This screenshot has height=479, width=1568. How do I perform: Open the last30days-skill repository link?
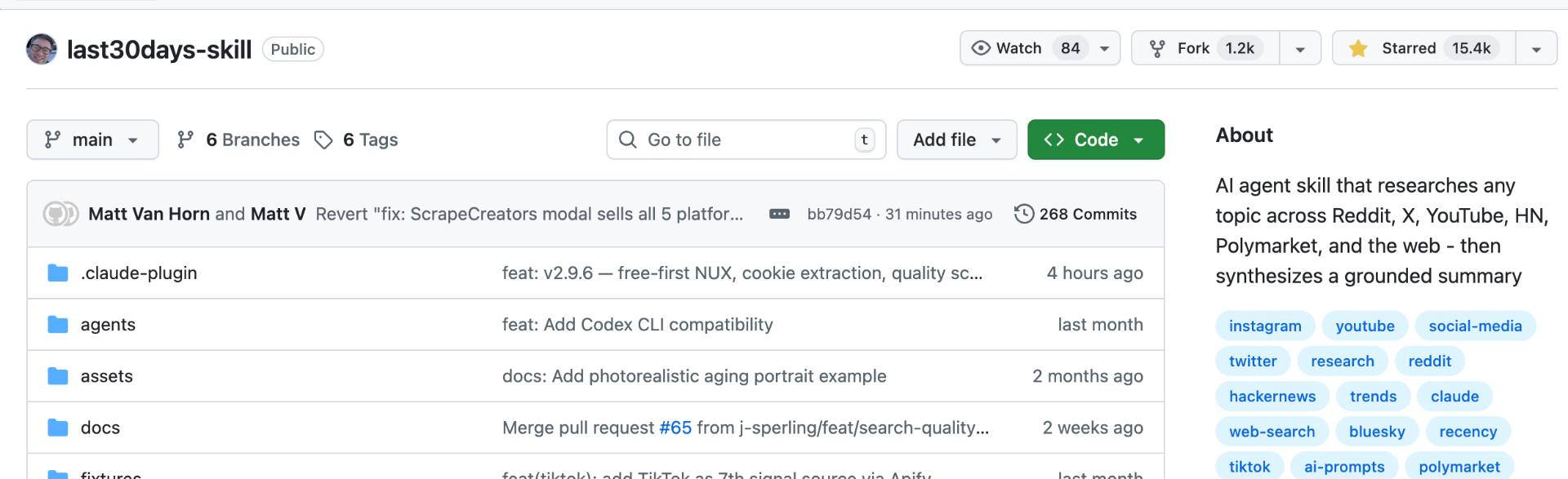coord(159,50)
